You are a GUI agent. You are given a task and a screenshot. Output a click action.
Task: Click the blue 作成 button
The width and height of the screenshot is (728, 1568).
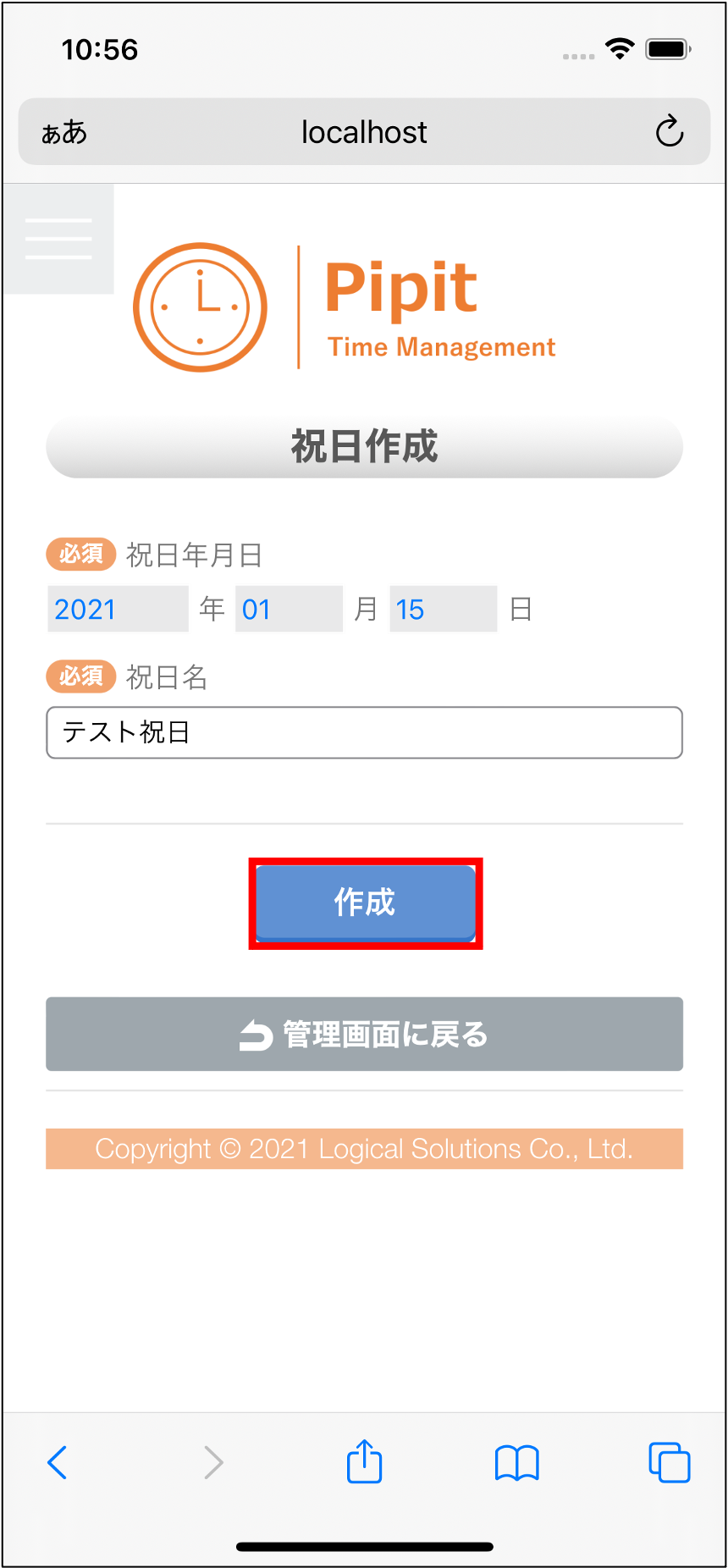pyautogui.click(x=365, y=903)
